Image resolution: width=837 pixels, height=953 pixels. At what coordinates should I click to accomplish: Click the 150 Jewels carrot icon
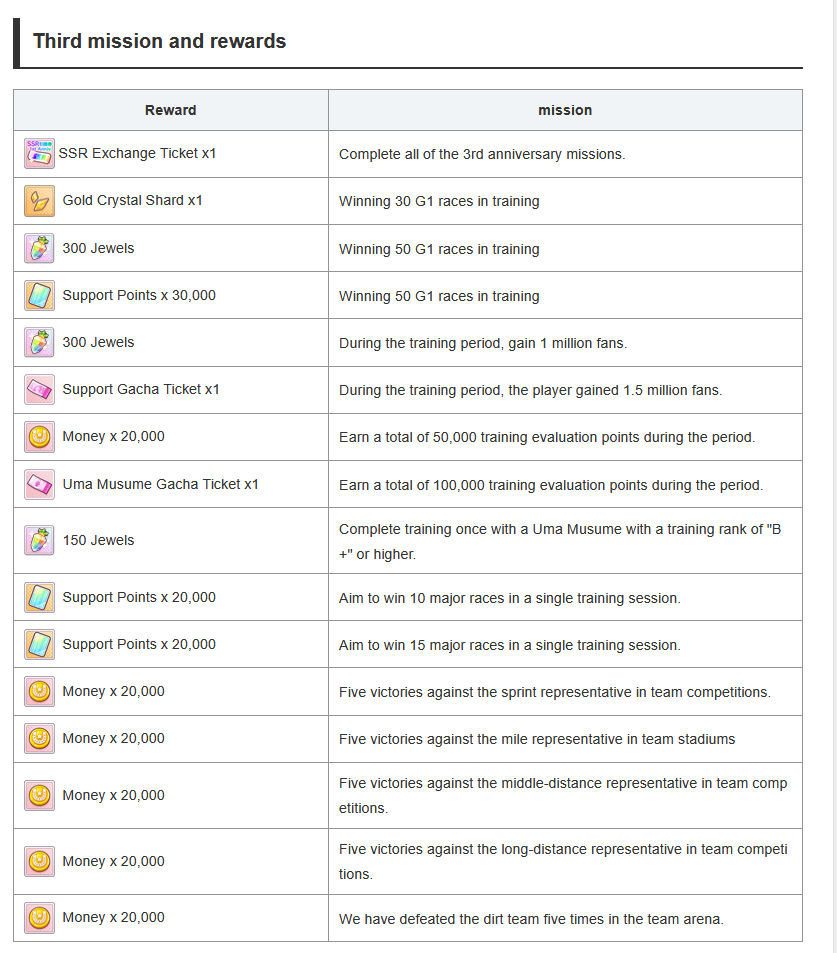click(x=40, y=540)
